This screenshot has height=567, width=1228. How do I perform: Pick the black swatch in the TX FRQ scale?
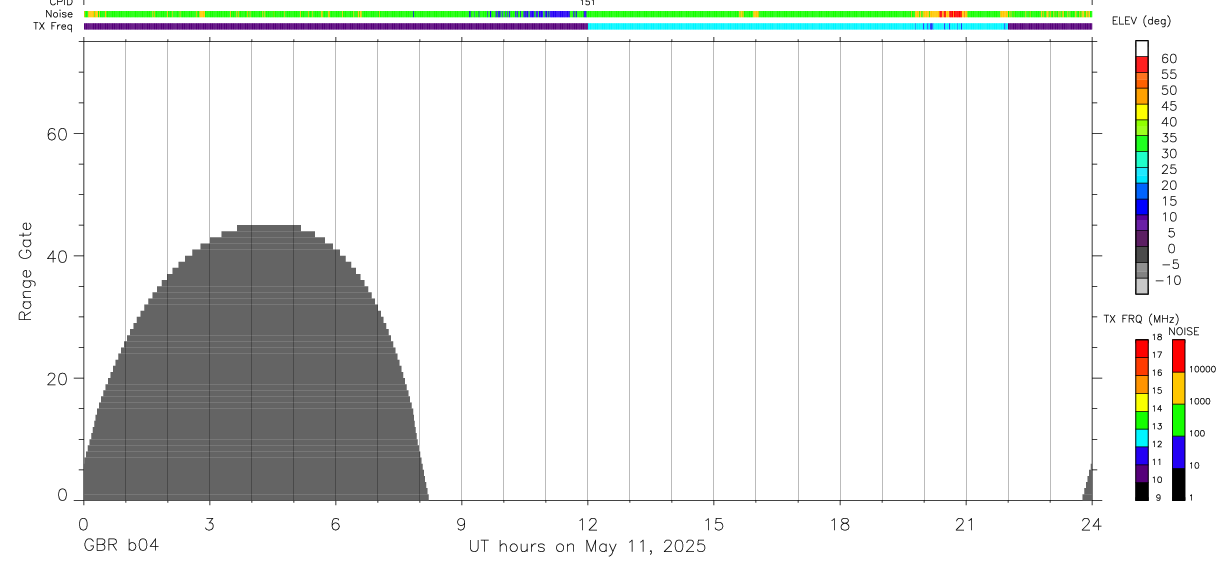pyautogui.click(x=1142, y=491)
